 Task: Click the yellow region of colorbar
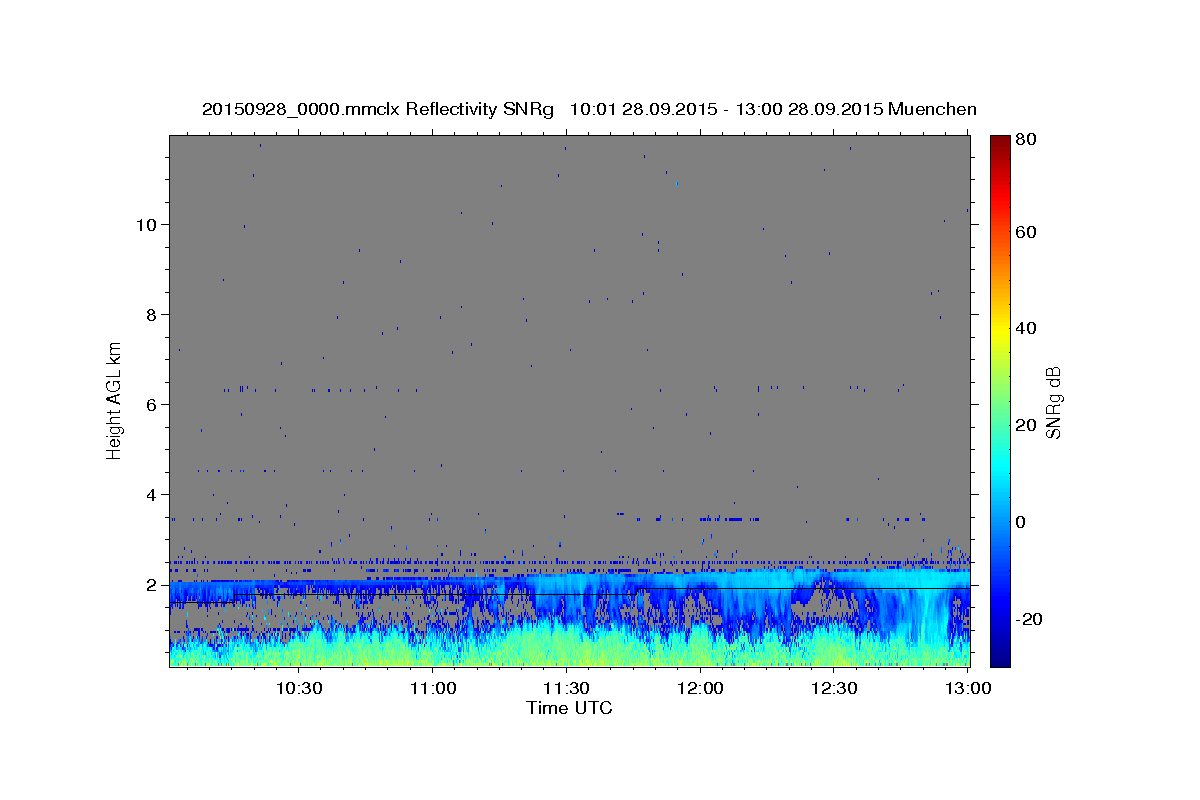(x=1000, y=330)
